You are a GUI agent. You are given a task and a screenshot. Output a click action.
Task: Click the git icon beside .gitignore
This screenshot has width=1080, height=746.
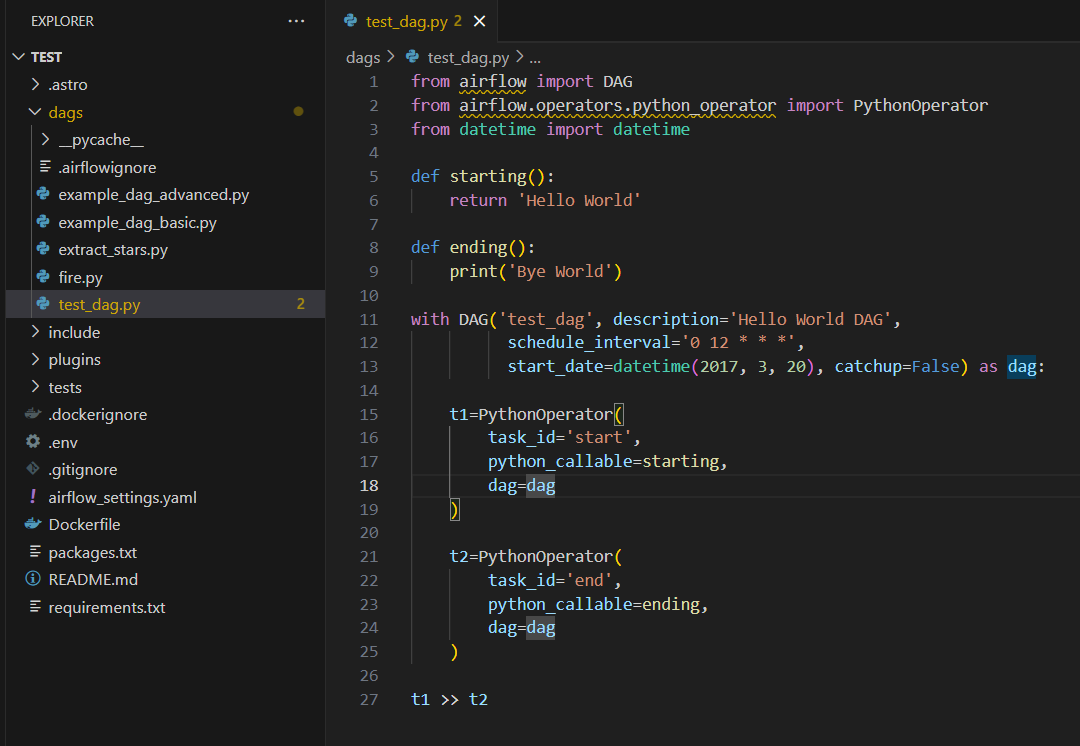[32, 469]
